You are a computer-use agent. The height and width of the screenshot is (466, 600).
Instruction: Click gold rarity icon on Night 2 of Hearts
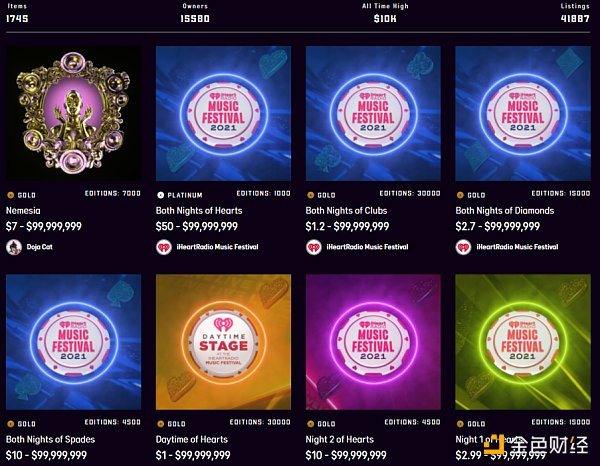point(311,424)
